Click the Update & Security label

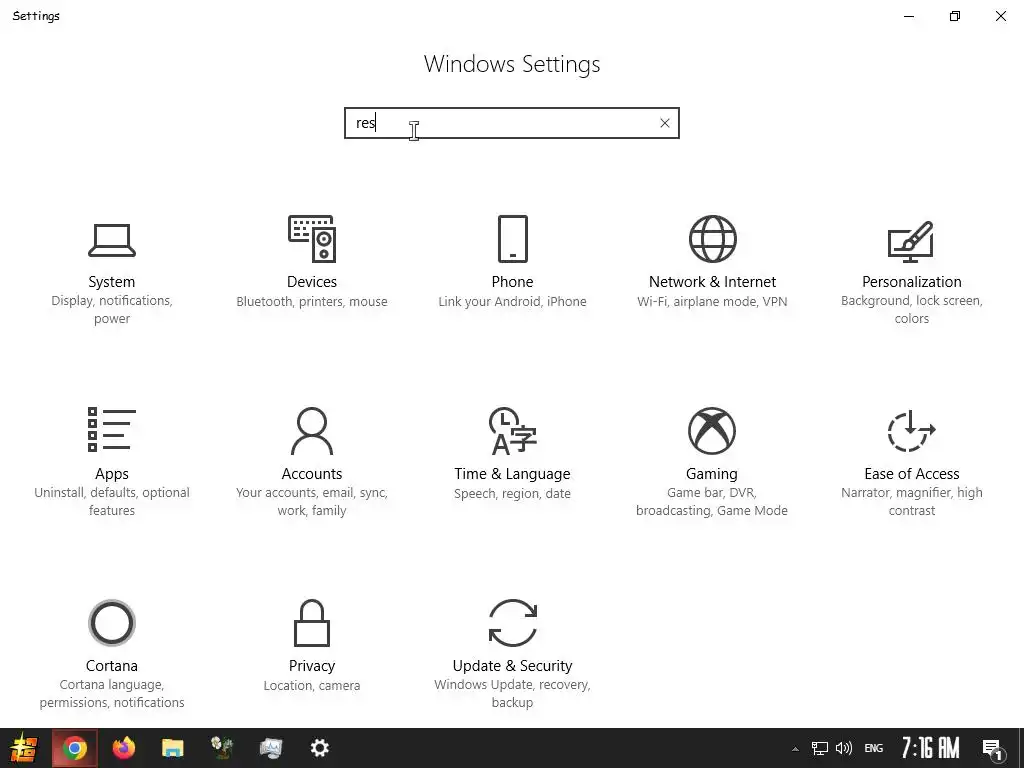[x=513, y=665]
